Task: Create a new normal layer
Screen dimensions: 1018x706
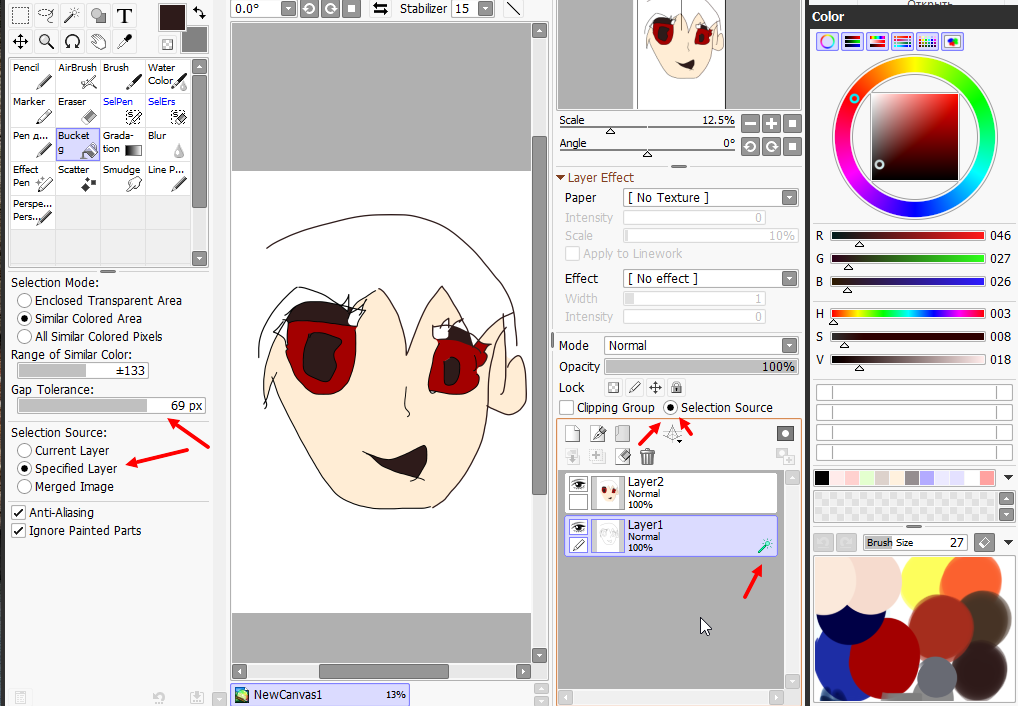Action: tap(572, 433)
